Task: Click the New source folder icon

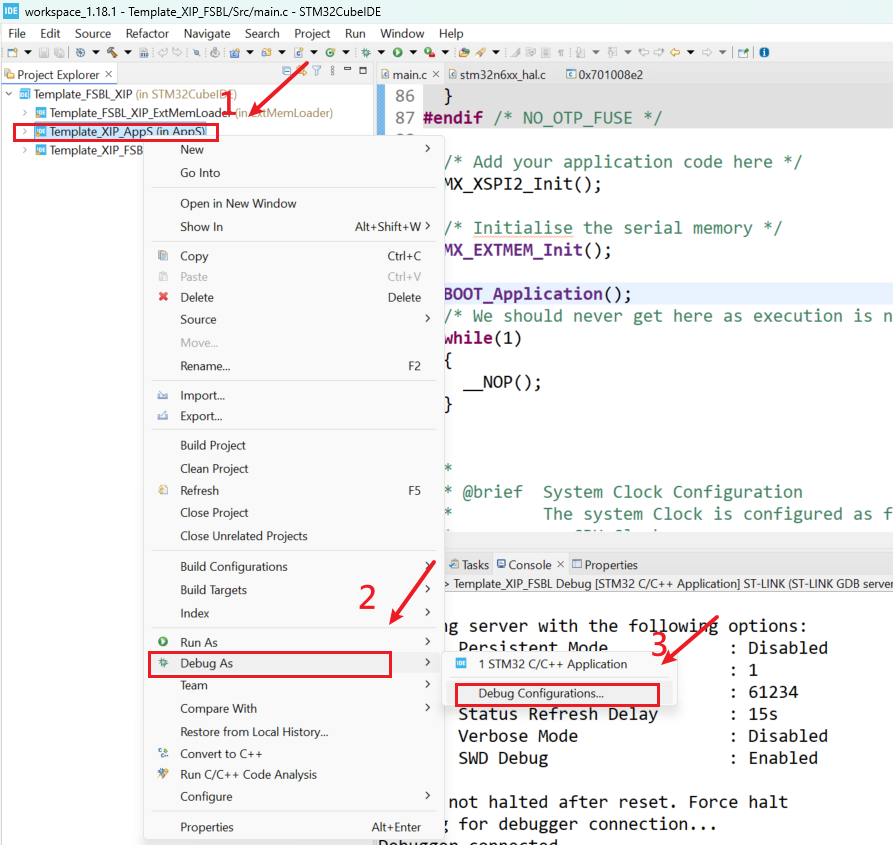Action: pos(266,52)
